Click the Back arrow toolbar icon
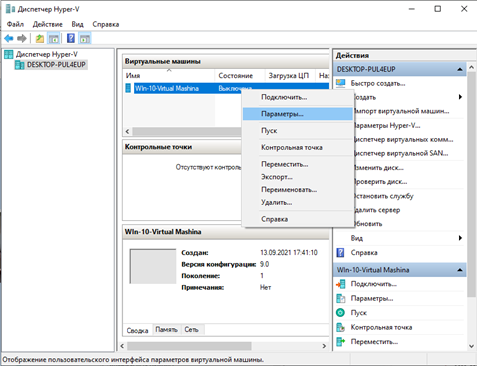Viewport: 477px width, 366px height. point(9,39)
